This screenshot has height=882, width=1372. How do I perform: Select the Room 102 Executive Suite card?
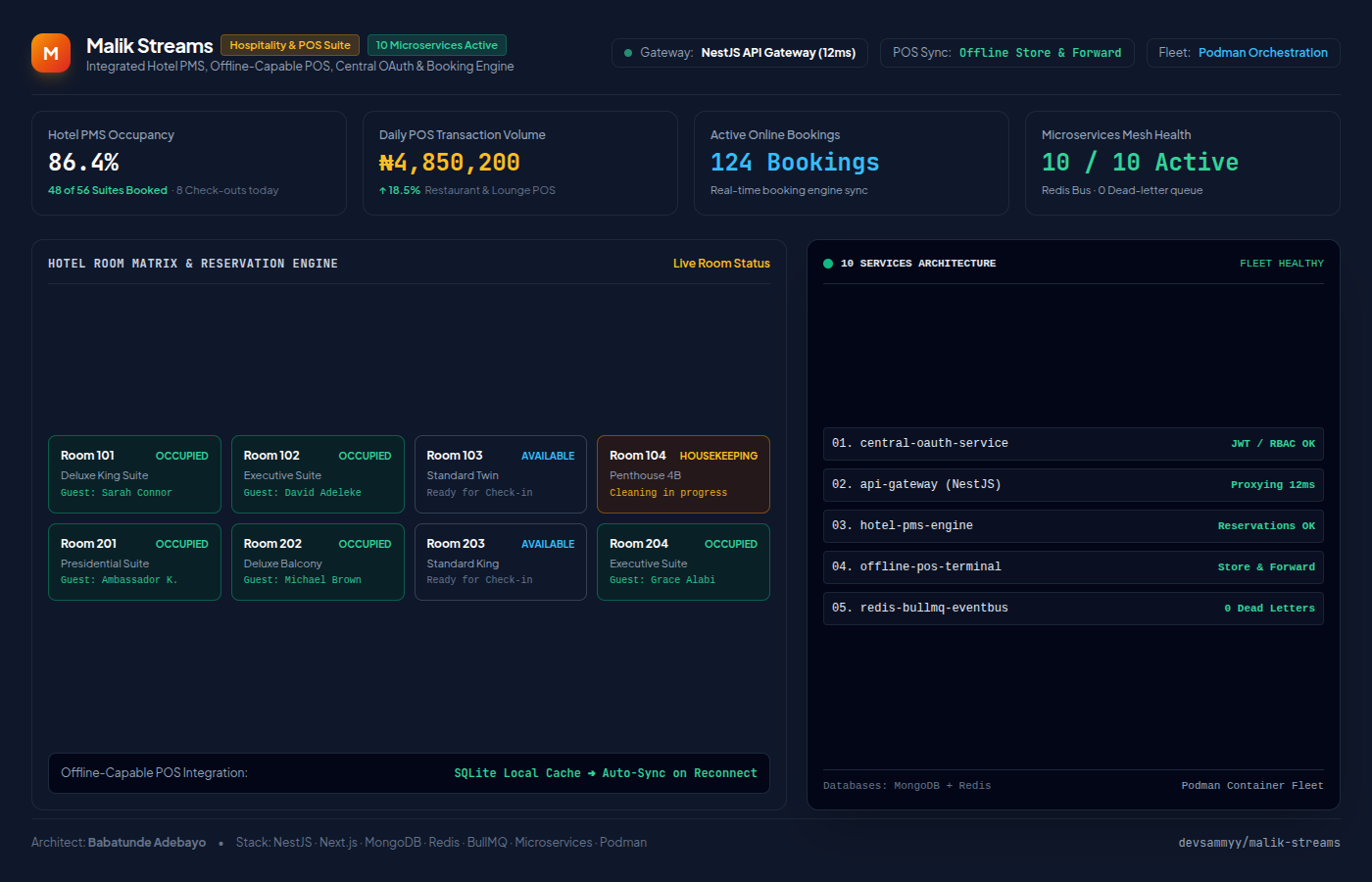pyautogui.click(x=318, y=474)
